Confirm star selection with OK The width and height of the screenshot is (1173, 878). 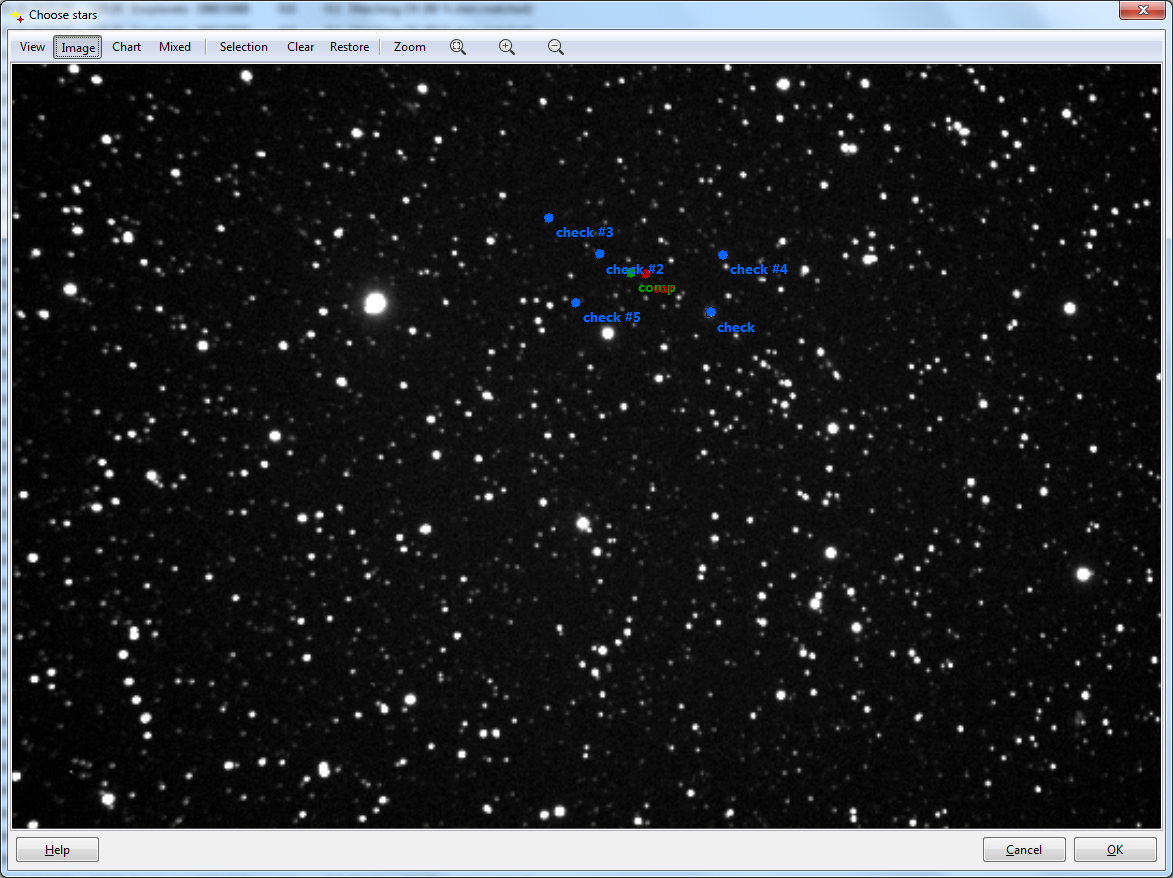point(1115,850)
